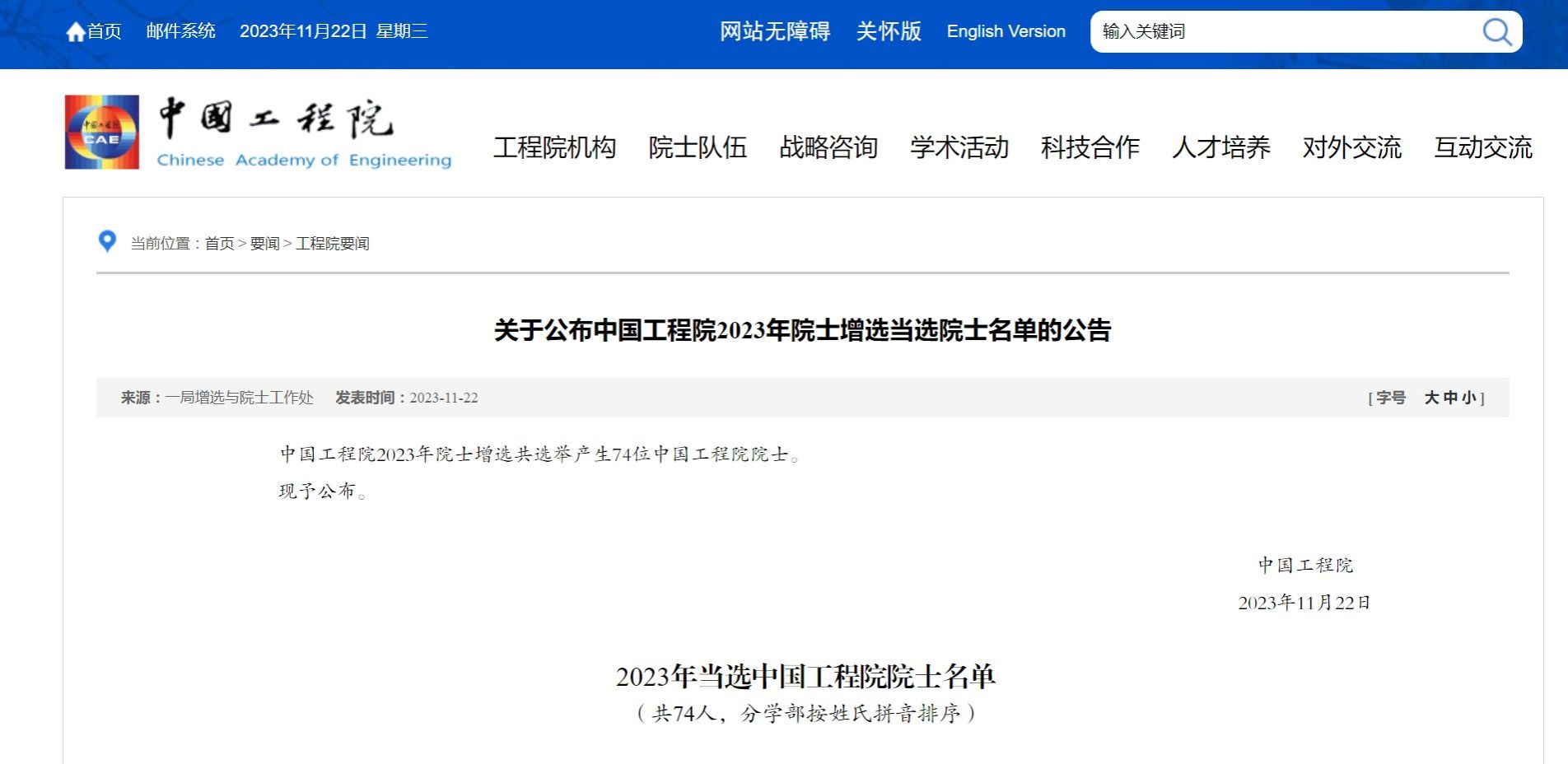The image size is (1568, 764).
Task: Open the 科技合作 menu
Action: click(1090, 147)
